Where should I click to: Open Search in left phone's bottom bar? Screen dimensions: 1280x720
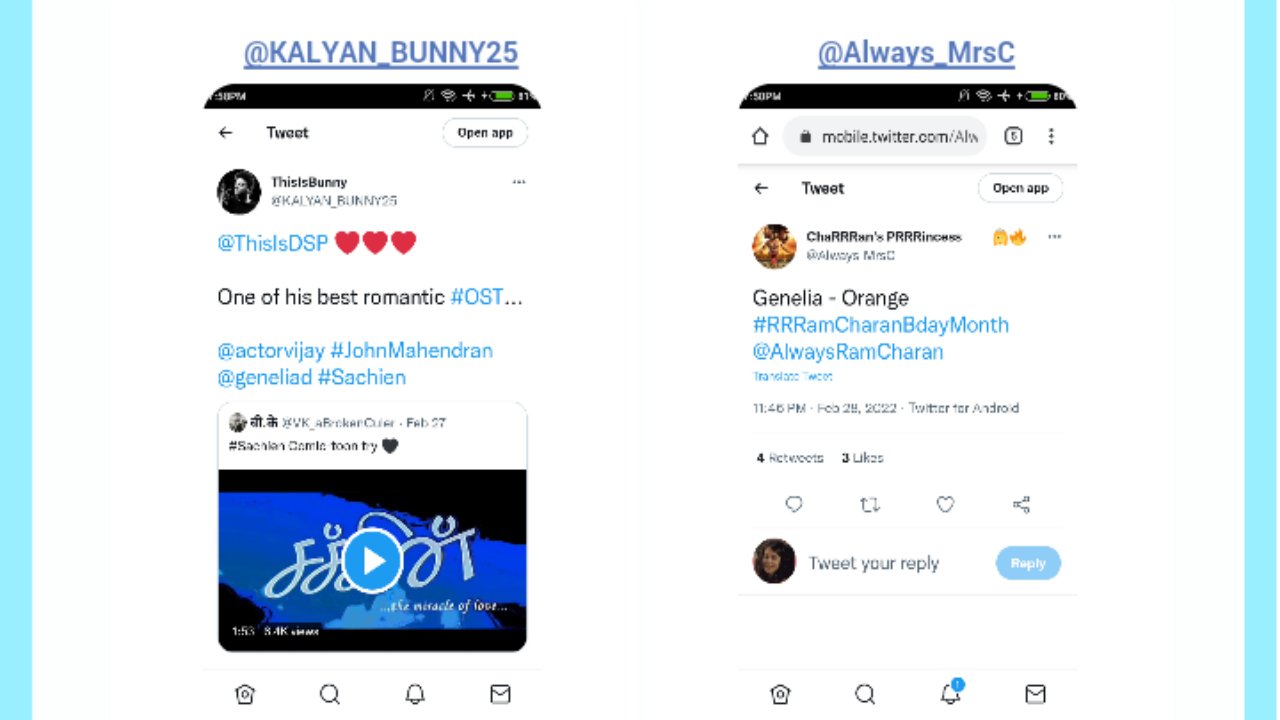tap(330, 694)
